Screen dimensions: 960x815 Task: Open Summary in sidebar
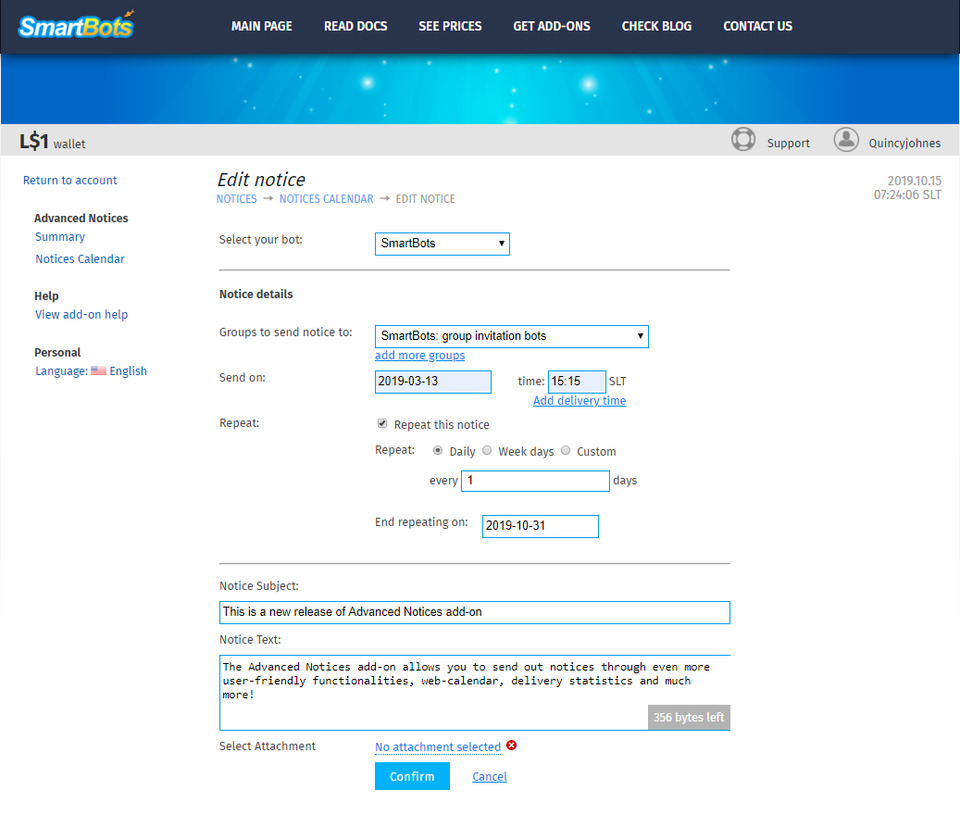click(x=60, y=237)
